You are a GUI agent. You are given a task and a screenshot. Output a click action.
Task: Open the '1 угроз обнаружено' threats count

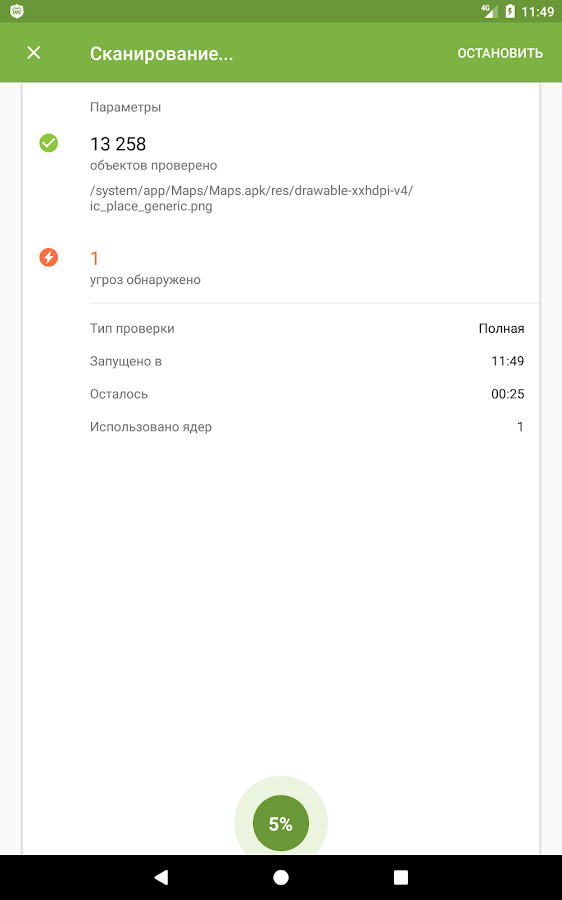[145, 268]
